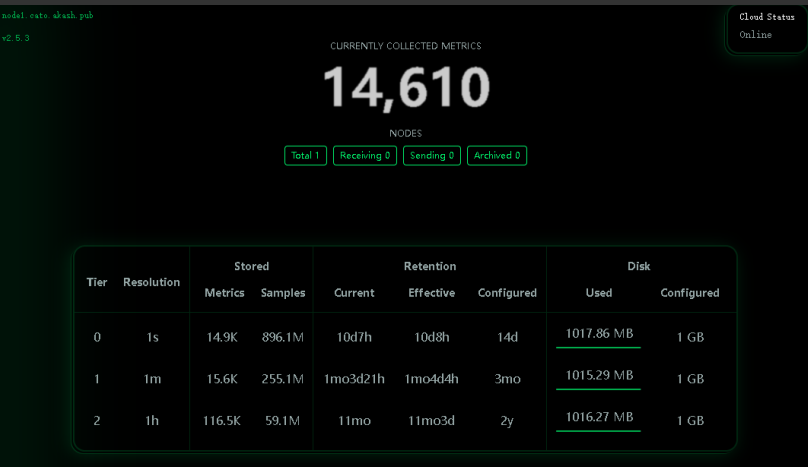Click the Online status text

pos(756,35)
